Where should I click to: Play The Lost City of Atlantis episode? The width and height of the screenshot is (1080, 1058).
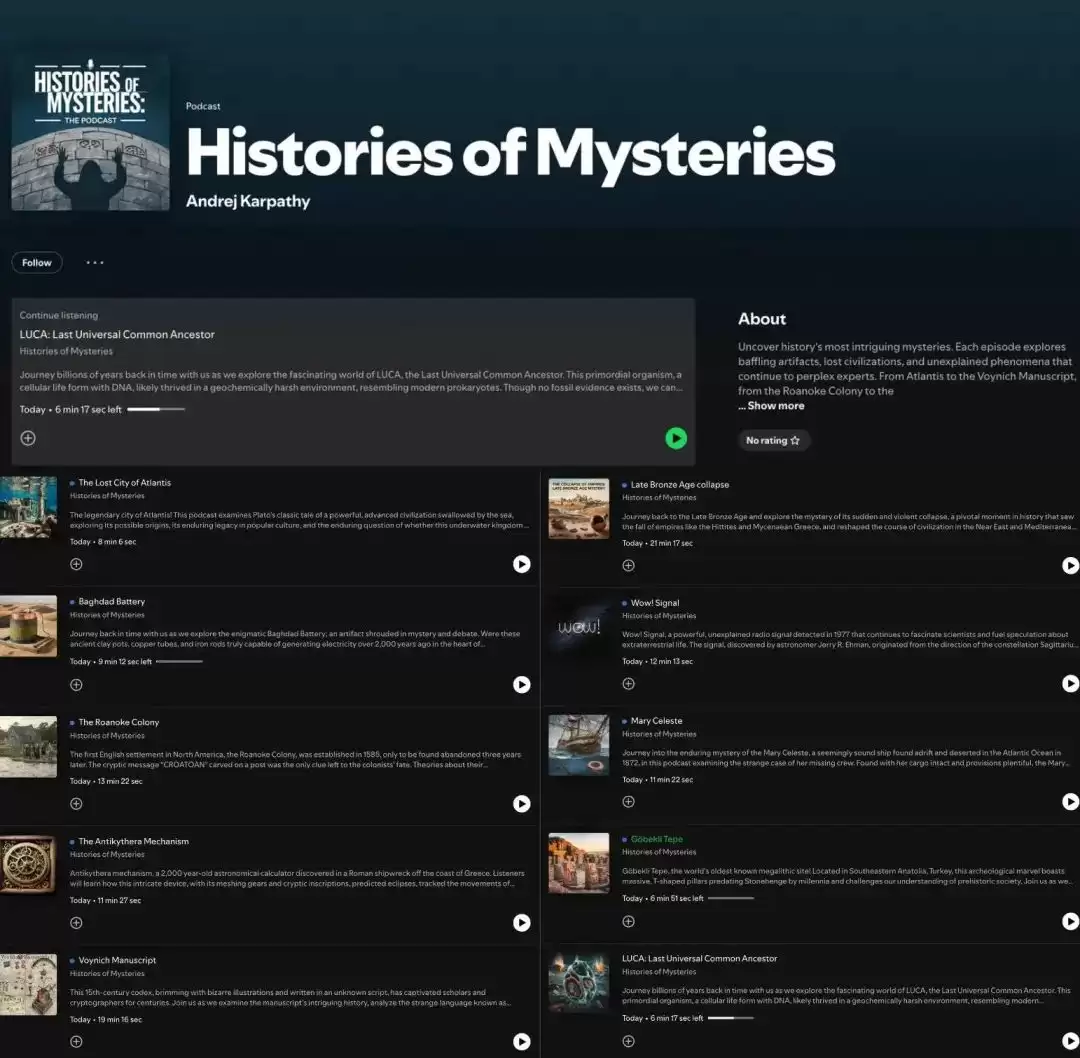[521, 564]
